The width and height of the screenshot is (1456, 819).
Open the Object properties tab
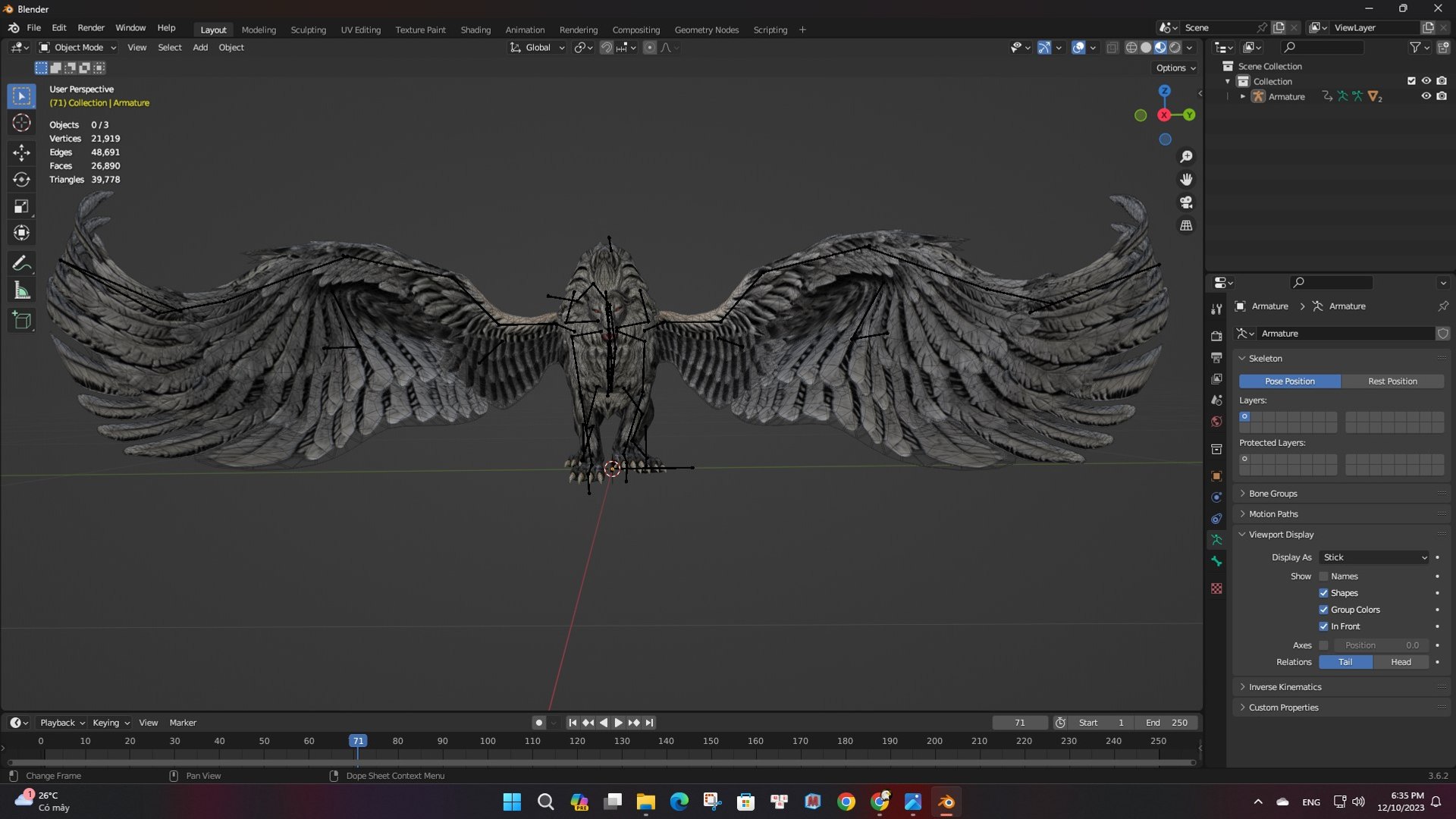(1216, 476)
